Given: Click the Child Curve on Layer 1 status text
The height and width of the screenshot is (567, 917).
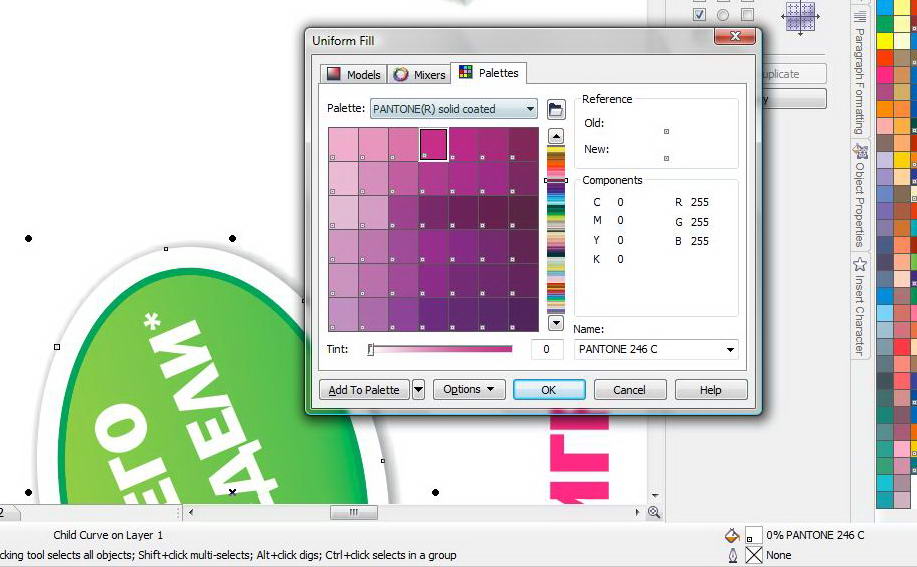Looking at the screenshot, I should pyautogui.click(x=108, y=535).
